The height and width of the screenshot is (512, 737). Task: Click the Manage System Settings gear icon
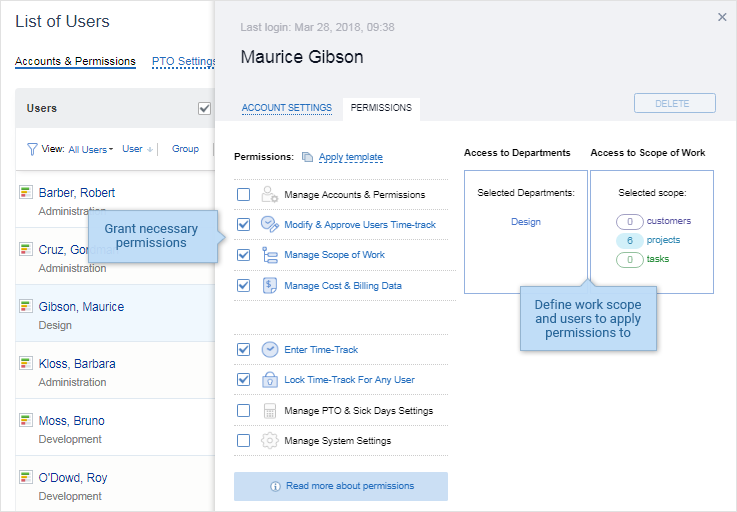[x=270, y=441]
